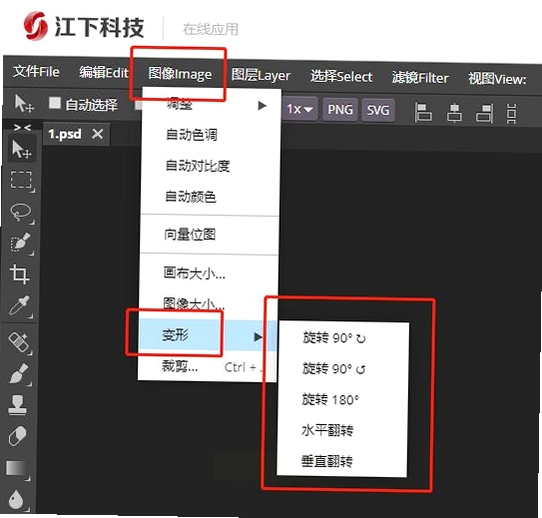Open the 视图View menu
The image size is (542, 518).
(x=497, y=79)
